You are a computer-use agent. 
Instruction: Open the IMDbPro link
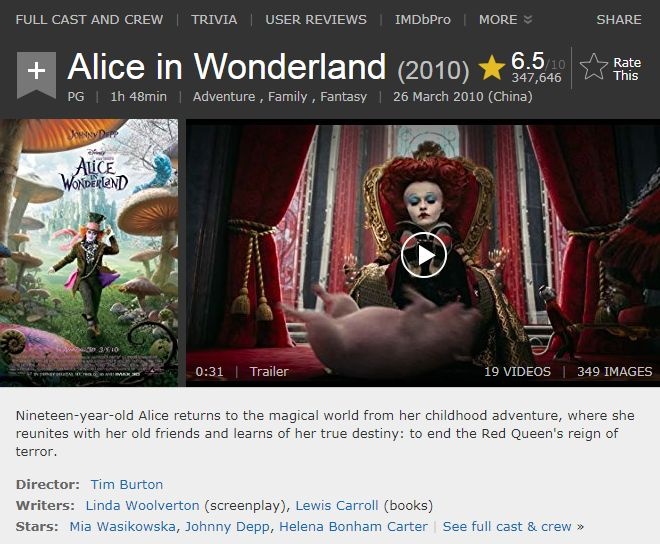(x=423, y=19)
